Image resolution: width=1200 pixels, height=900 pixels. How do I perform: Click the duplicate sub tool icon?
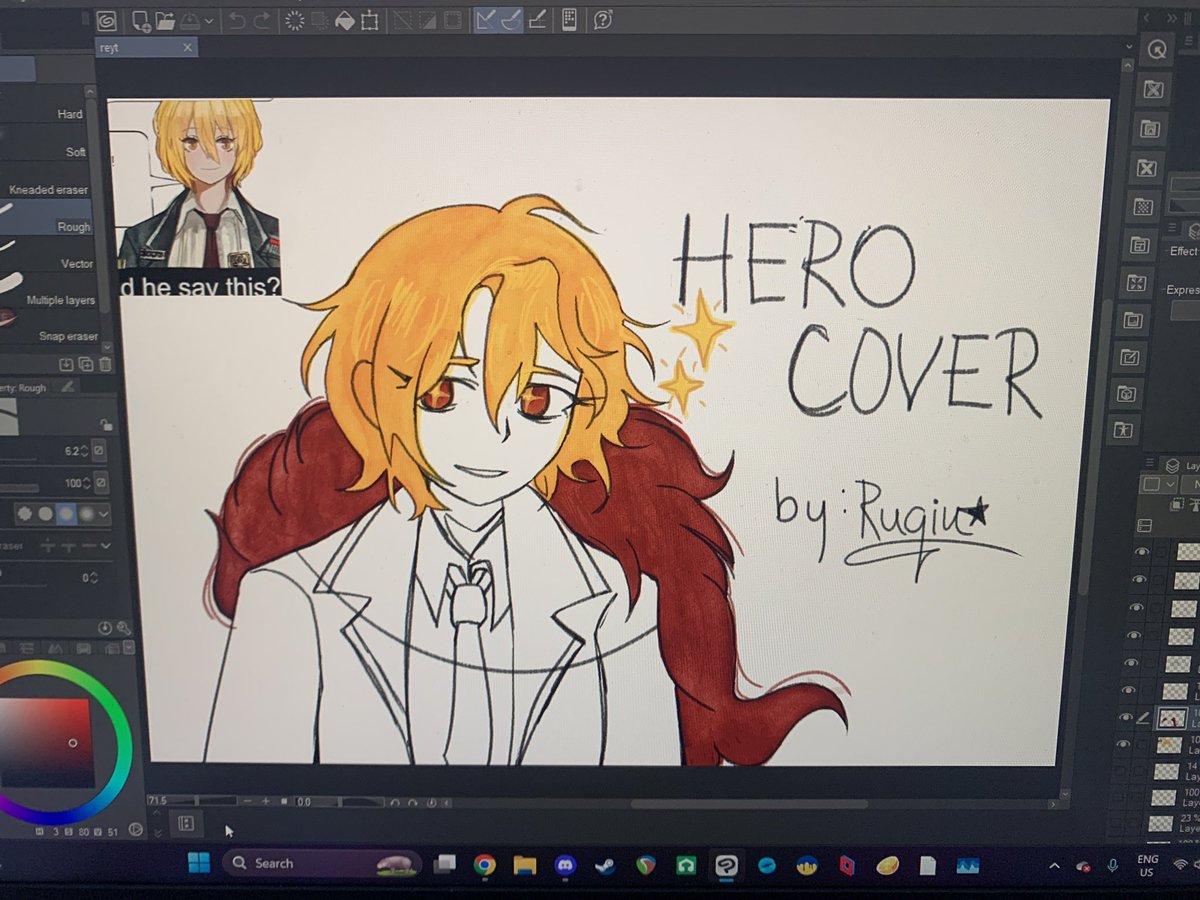[85, 365]
